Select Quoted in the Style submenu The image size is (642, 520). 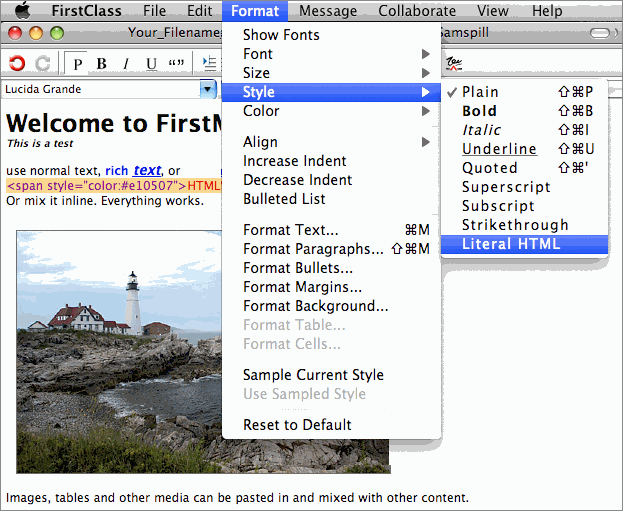(524, 168)
